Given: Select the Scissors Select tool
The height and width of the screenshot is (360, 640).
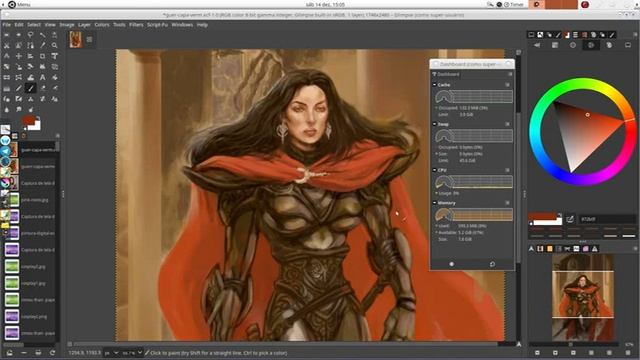Looking at the screenshot, I should [x=7, y=46].
